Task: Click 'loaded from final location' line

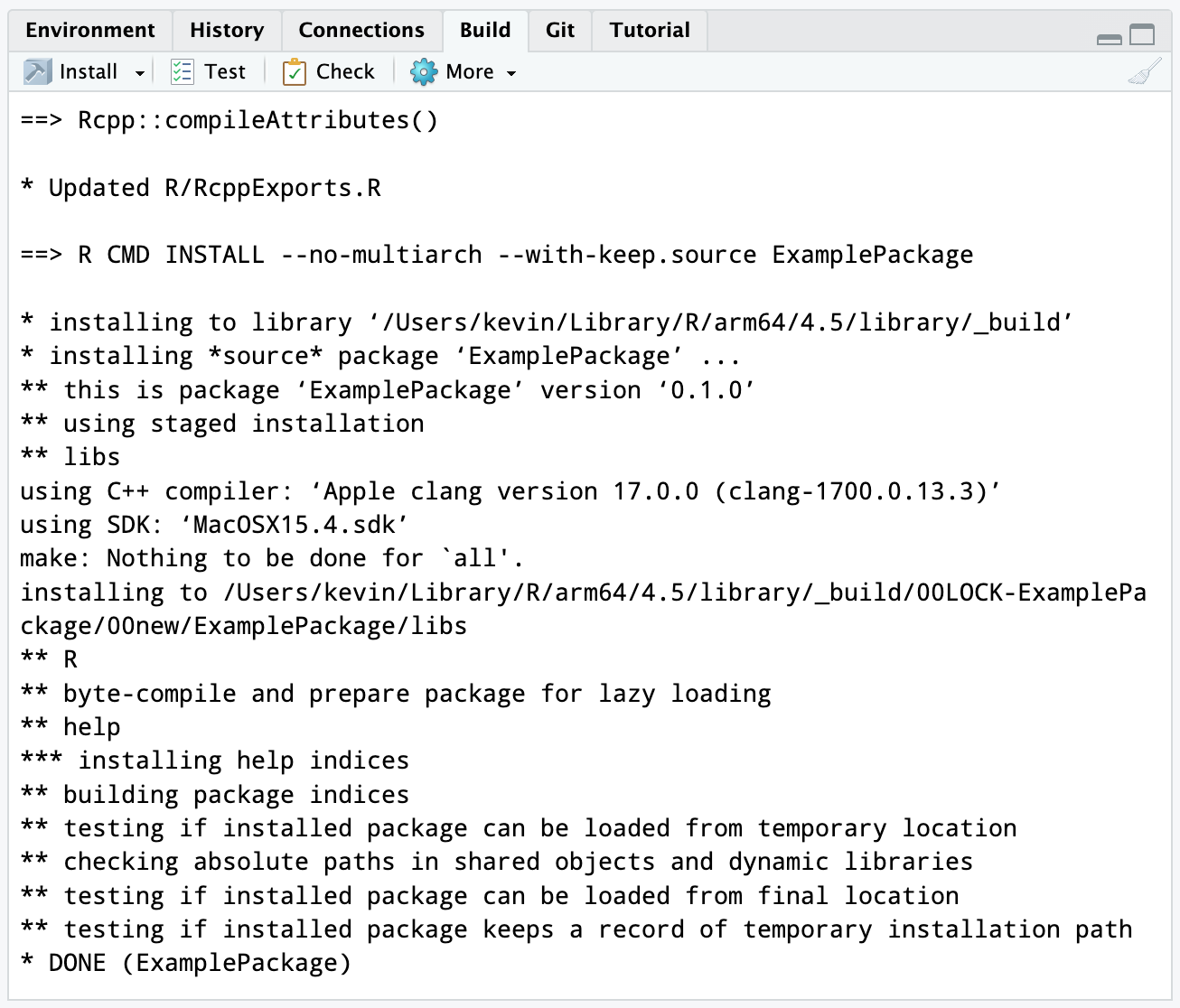Action: (x=490, y=896)
